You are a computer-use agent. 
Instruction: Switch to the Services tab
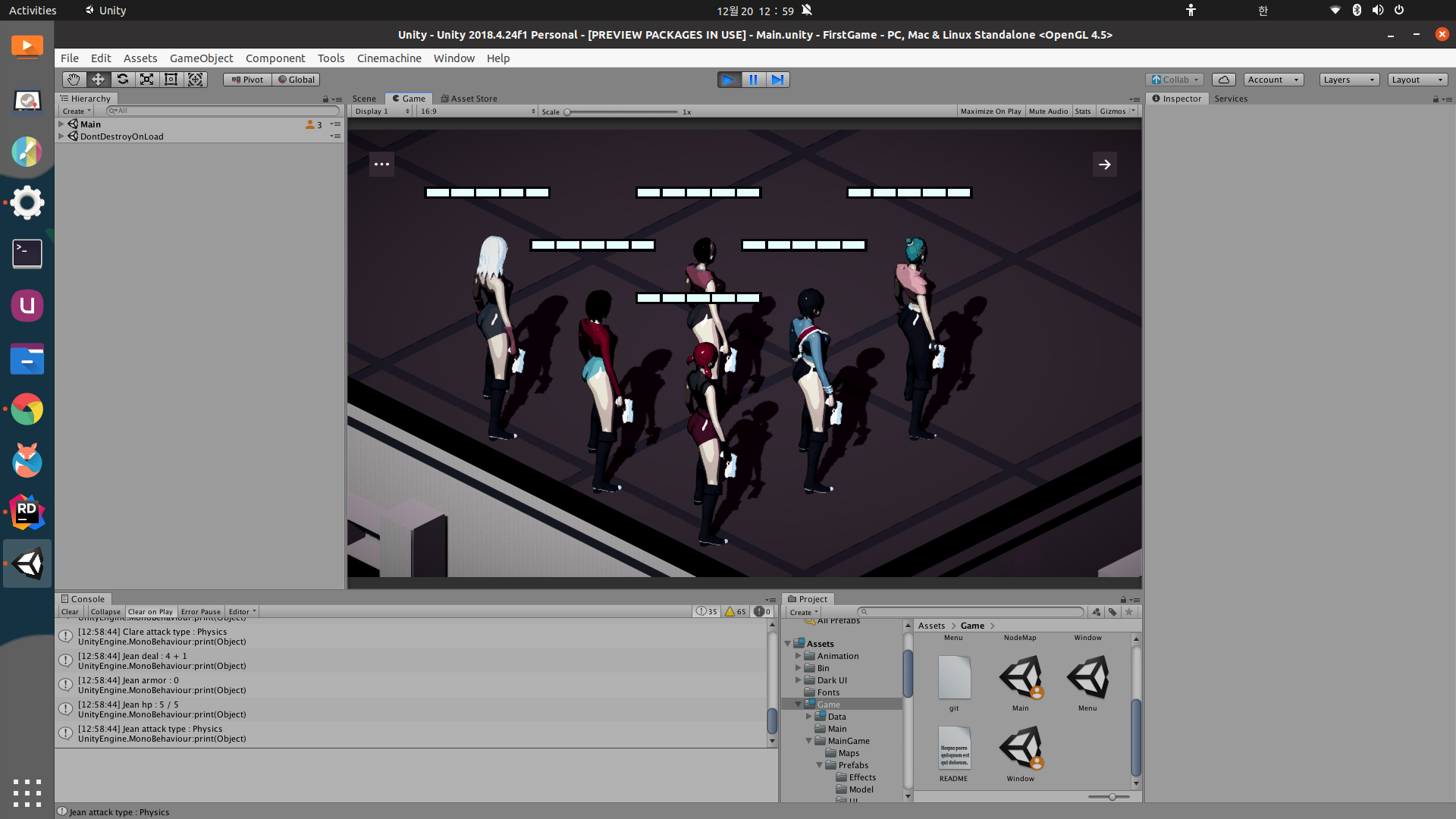tap(1230, 99)
